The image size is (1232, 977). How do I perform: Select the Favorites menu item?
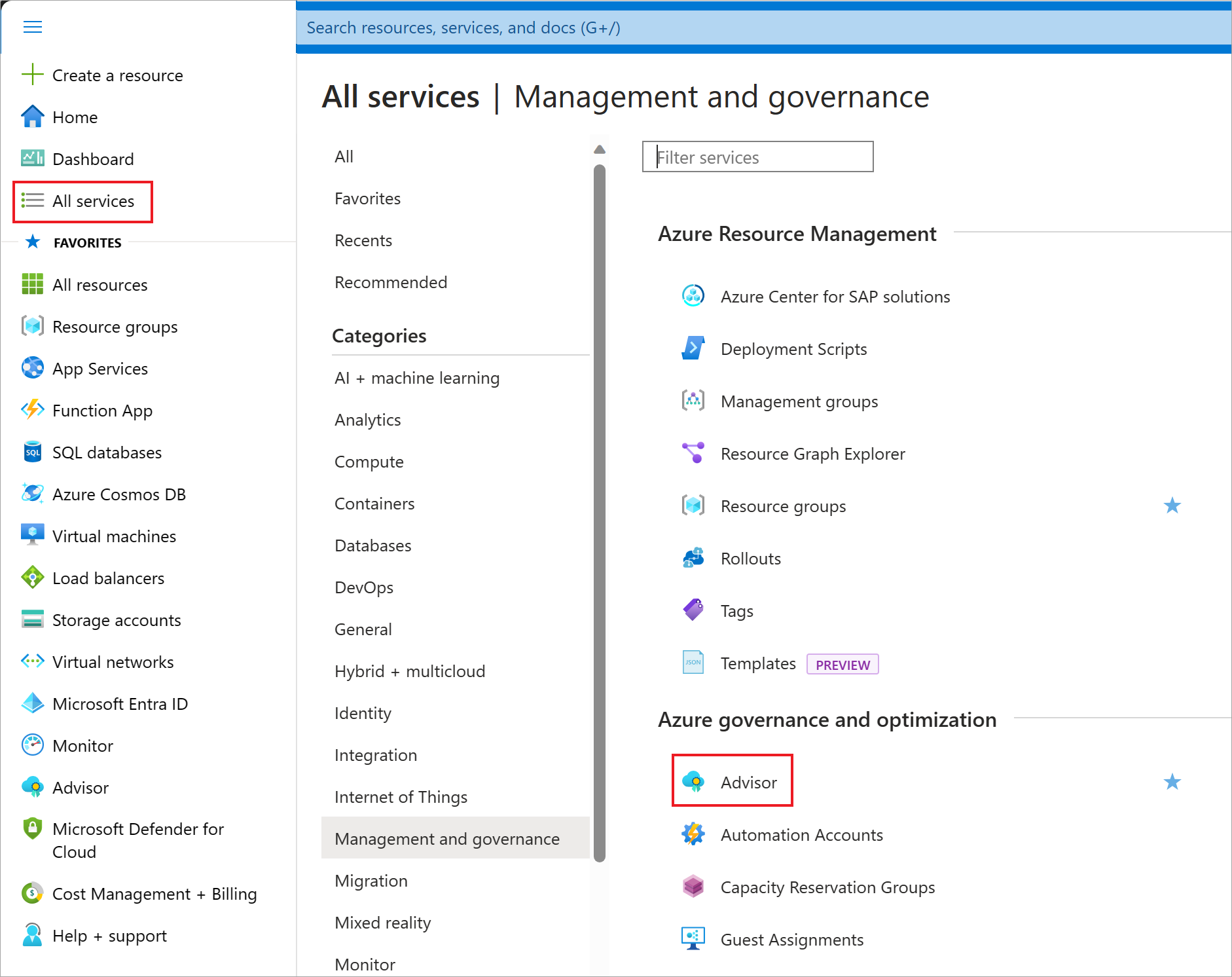(x=367, y=198)
